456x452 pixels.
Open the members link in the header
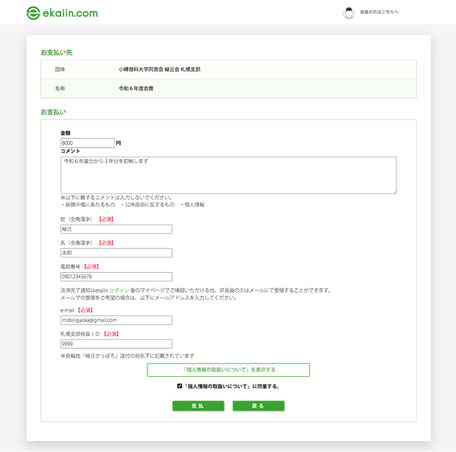(x=379, y=12)
